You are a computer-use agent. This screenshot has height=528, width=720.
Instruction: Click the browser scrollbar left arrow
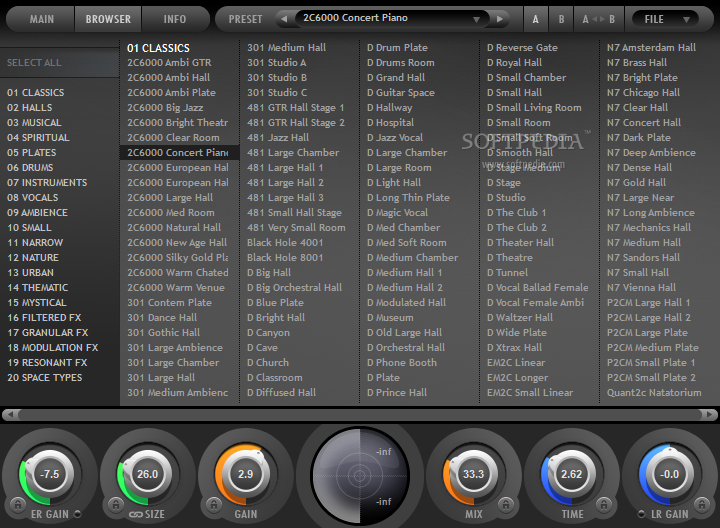tap(10, 415)
